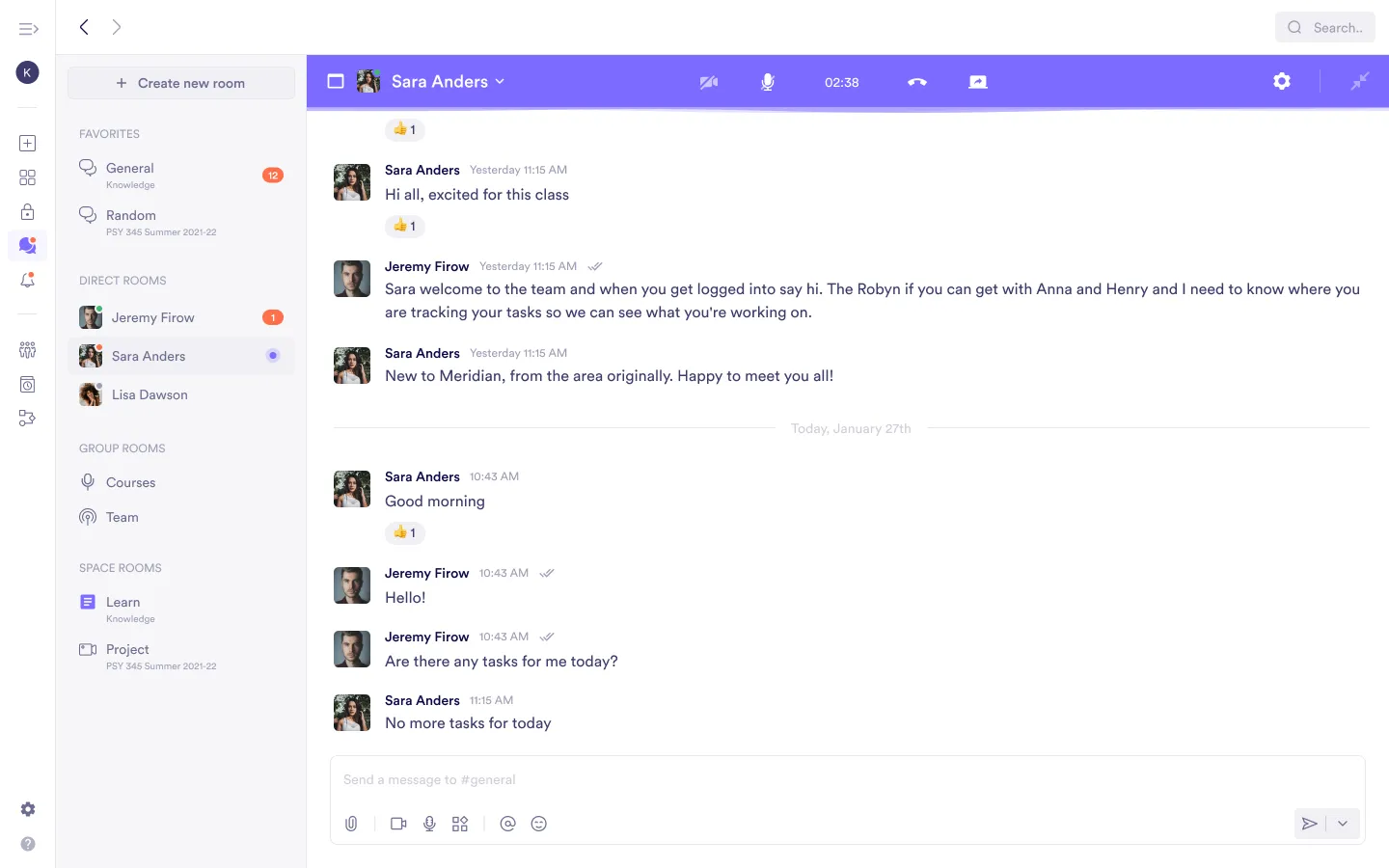Mute the microphone in the call bar

[767, 82]
